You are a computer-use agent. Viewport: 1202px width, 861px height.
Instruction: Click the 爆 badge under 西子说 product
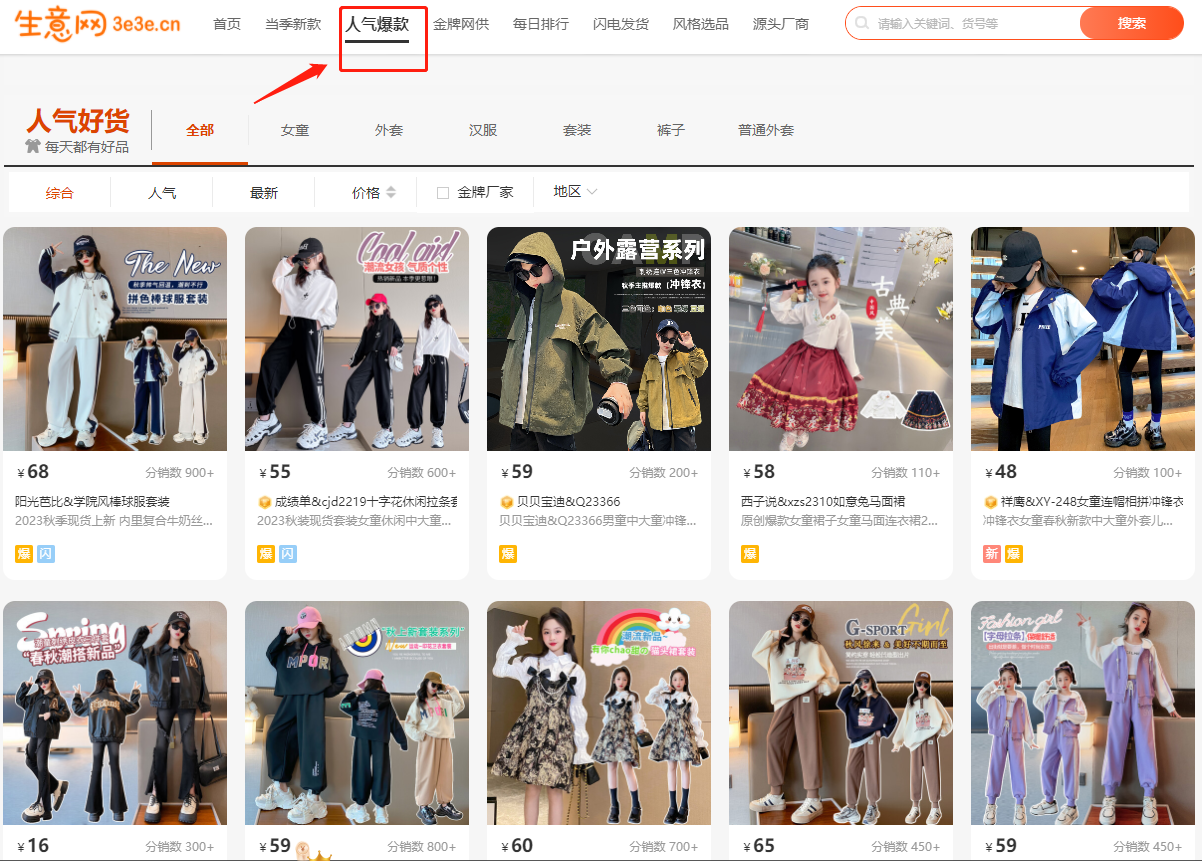click(x=749, y=554)
